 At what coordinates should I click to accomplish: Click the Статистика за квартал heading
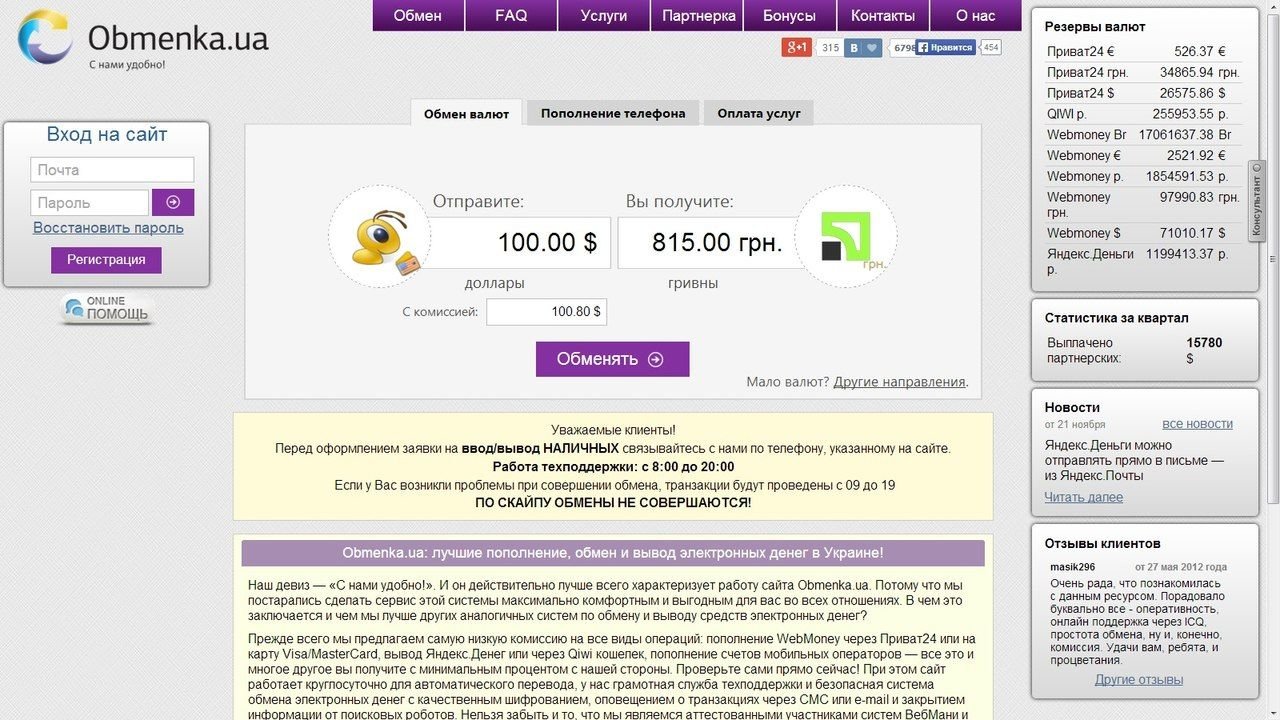click(x=1117, y=318)
